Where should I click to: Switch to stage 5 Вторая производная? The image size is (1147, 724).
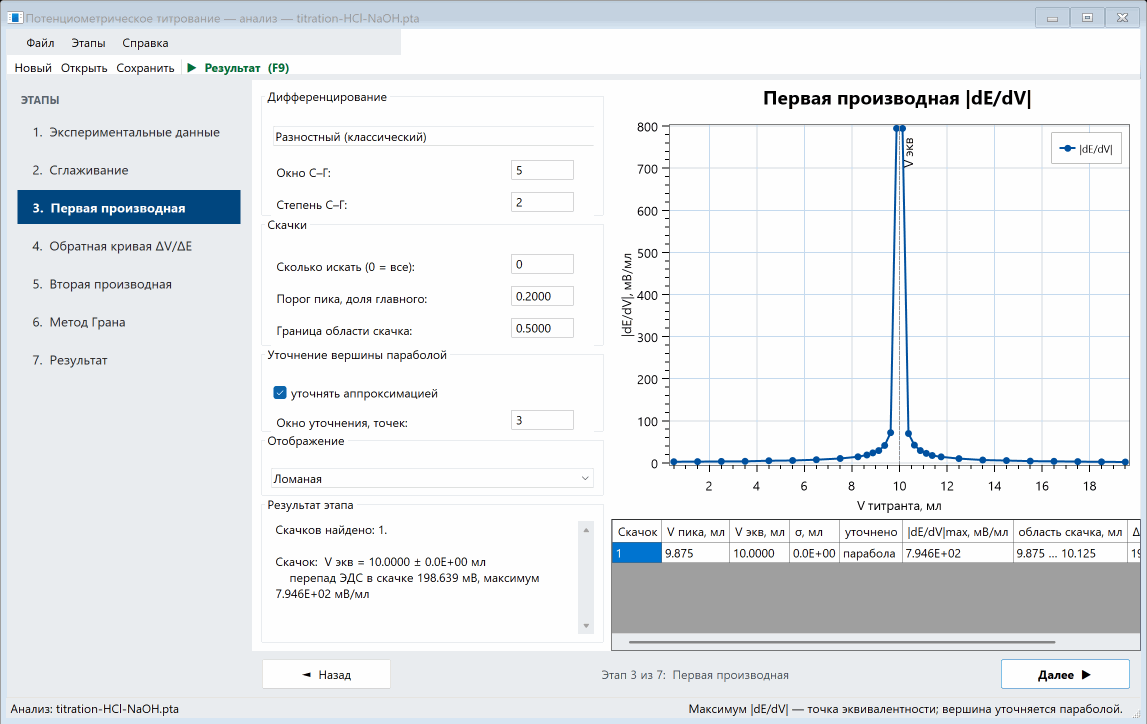(129, 284)
